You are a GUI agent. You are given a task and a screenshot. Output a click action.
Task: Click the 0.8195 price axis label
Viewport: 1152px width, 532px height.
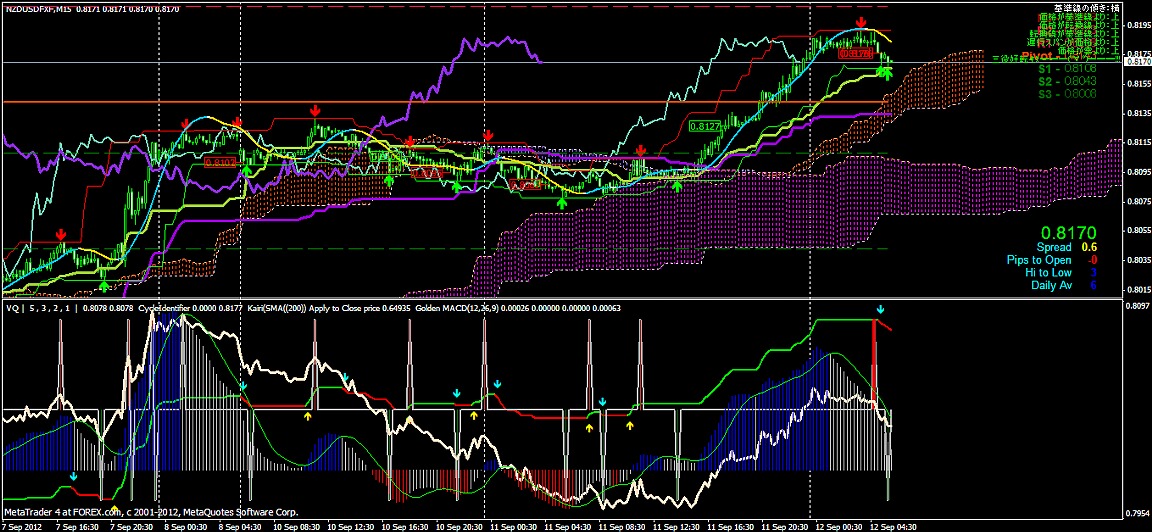(x=1137, y=25)
